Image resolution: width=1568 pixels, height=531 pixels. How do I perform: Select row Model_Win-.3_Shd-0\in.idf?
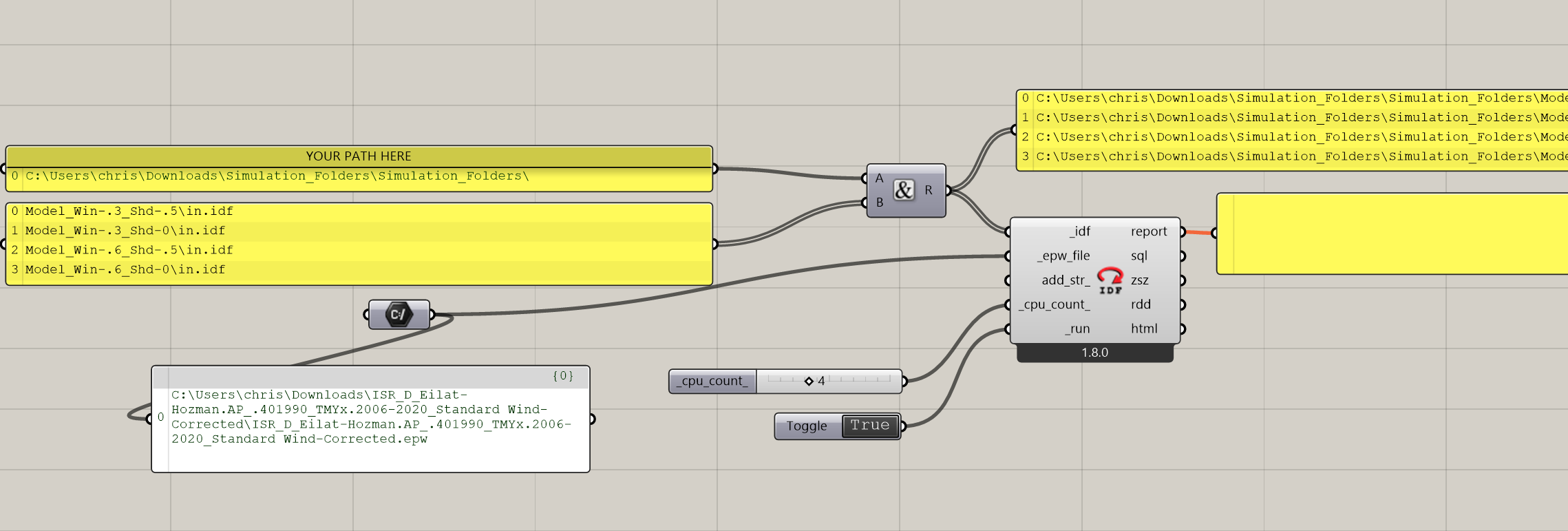click(x=359, y=231)
